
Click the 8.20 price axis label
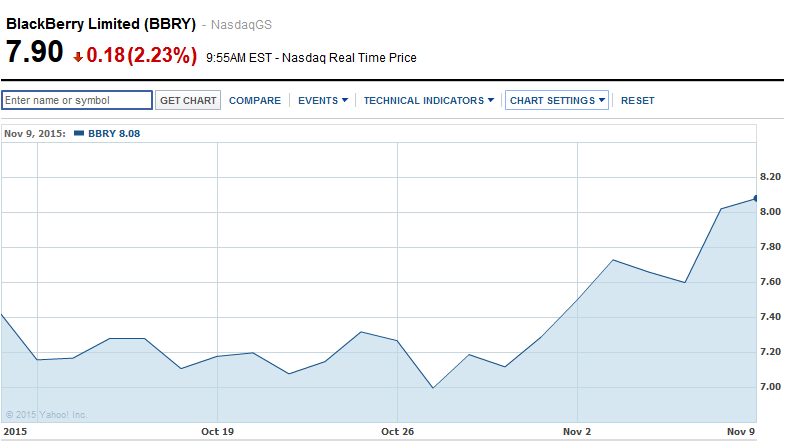(x=770, y=177)
